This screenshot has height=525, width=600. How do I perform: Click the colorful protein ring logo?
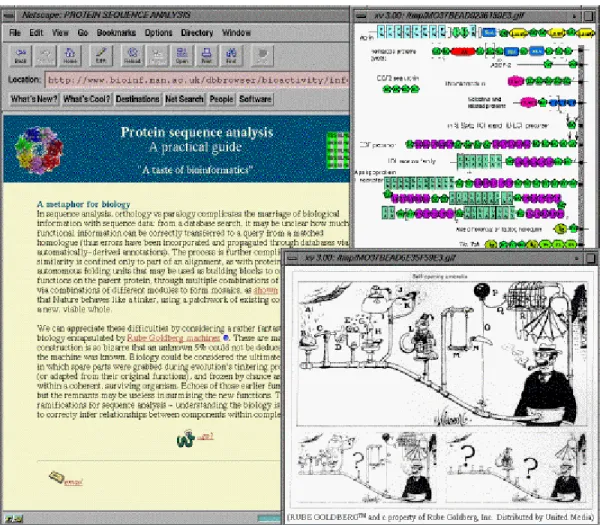coord(39,150)
